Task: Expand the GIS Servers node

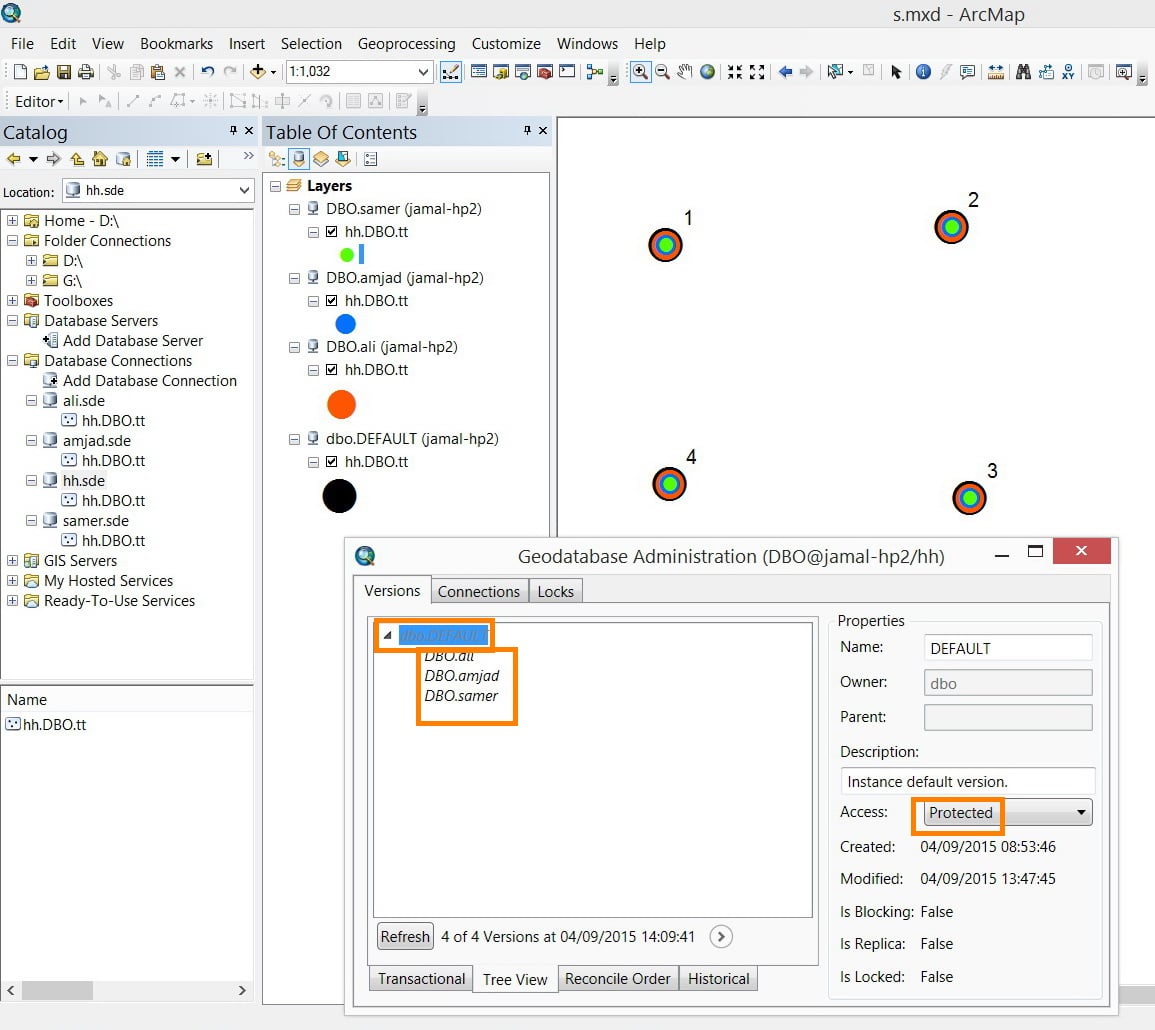Action: pyautogui.click(x=13, y=561)
